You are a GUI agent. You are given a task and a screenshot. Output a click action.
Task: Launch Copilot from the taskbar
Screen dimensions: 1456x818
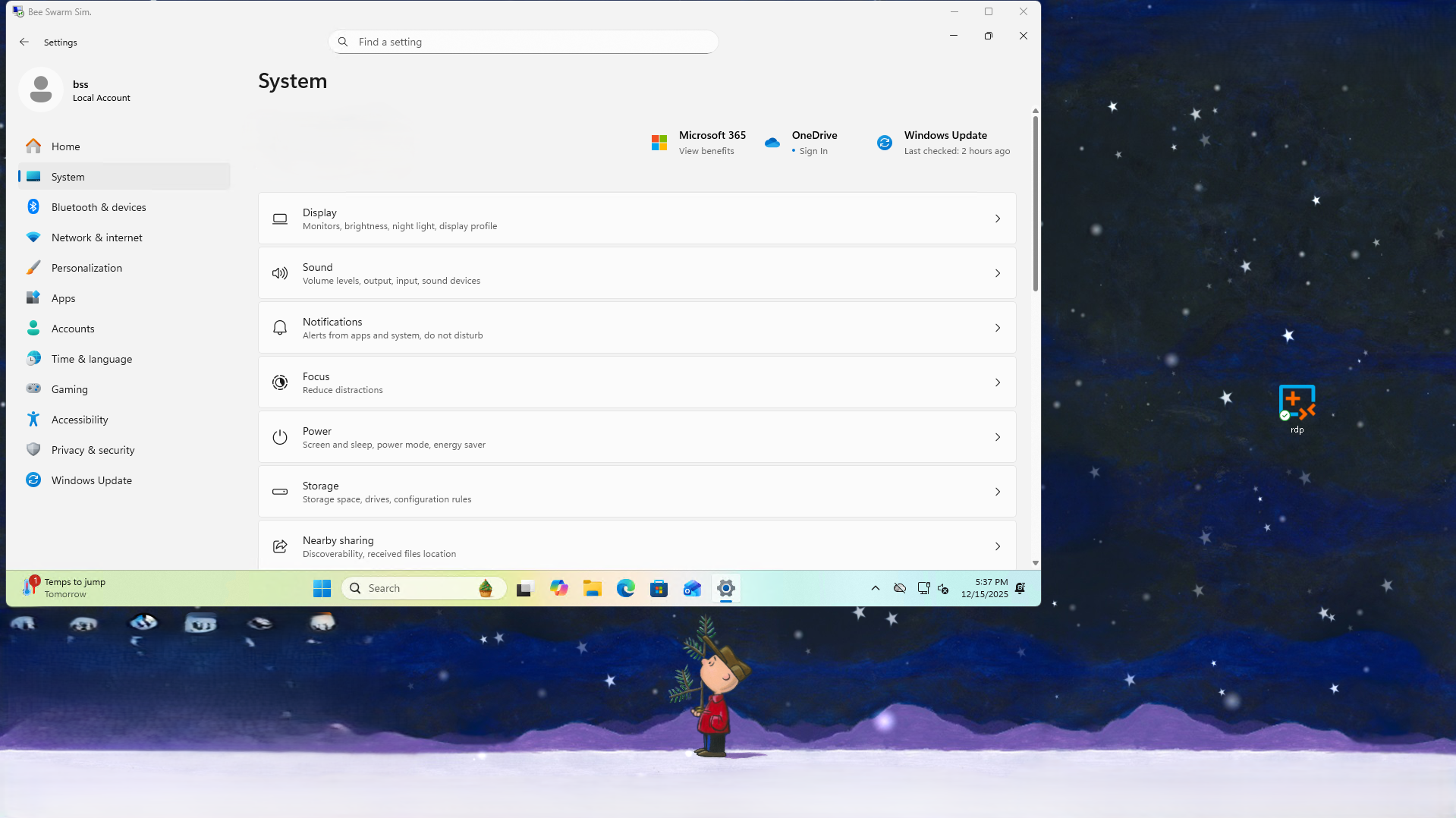pos(559,588)
